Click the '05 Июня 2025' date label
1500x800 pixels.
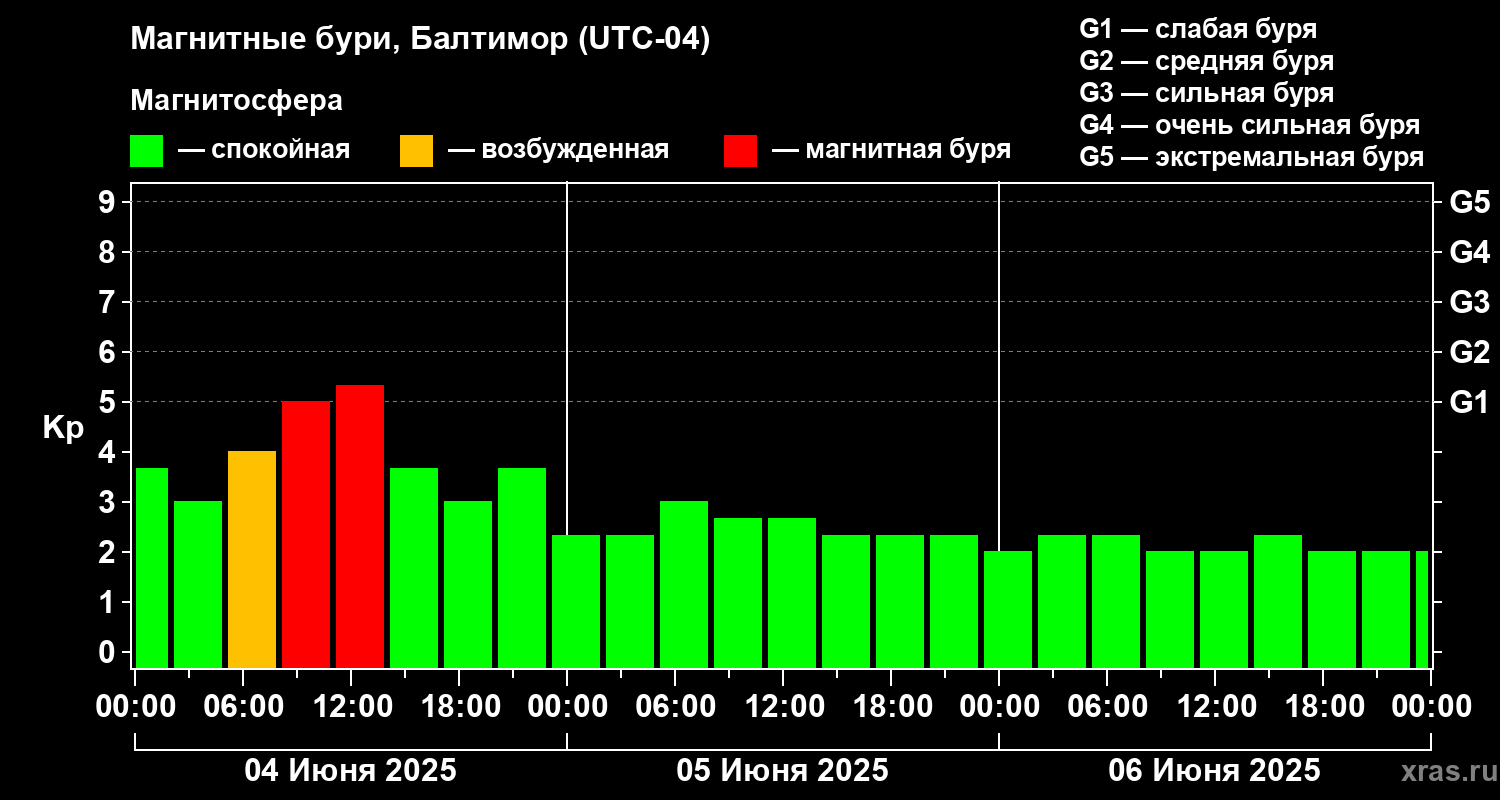[783, 771]
